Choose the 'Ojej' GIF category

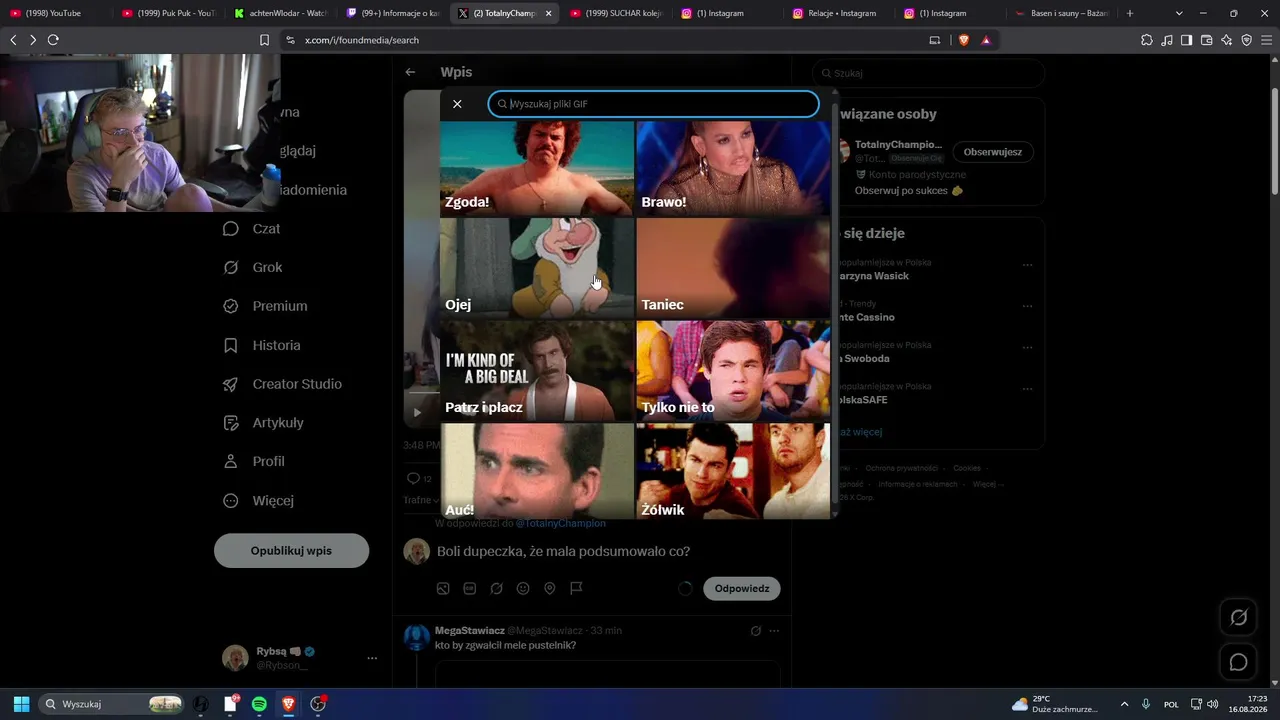(x=537, y=268)
